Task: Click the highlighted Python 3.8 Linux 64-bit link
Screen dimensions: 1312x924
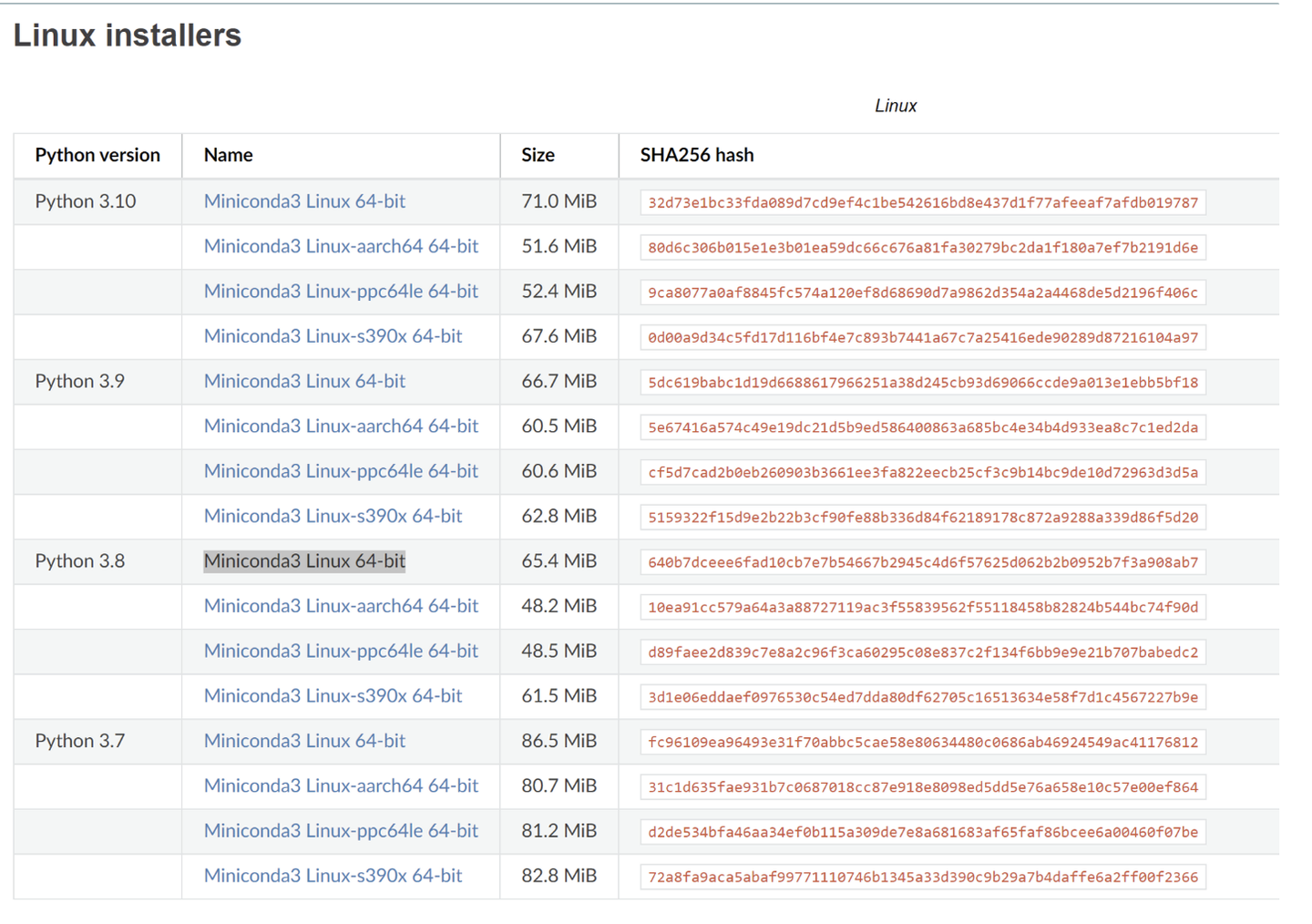Action: pos(304,561)
